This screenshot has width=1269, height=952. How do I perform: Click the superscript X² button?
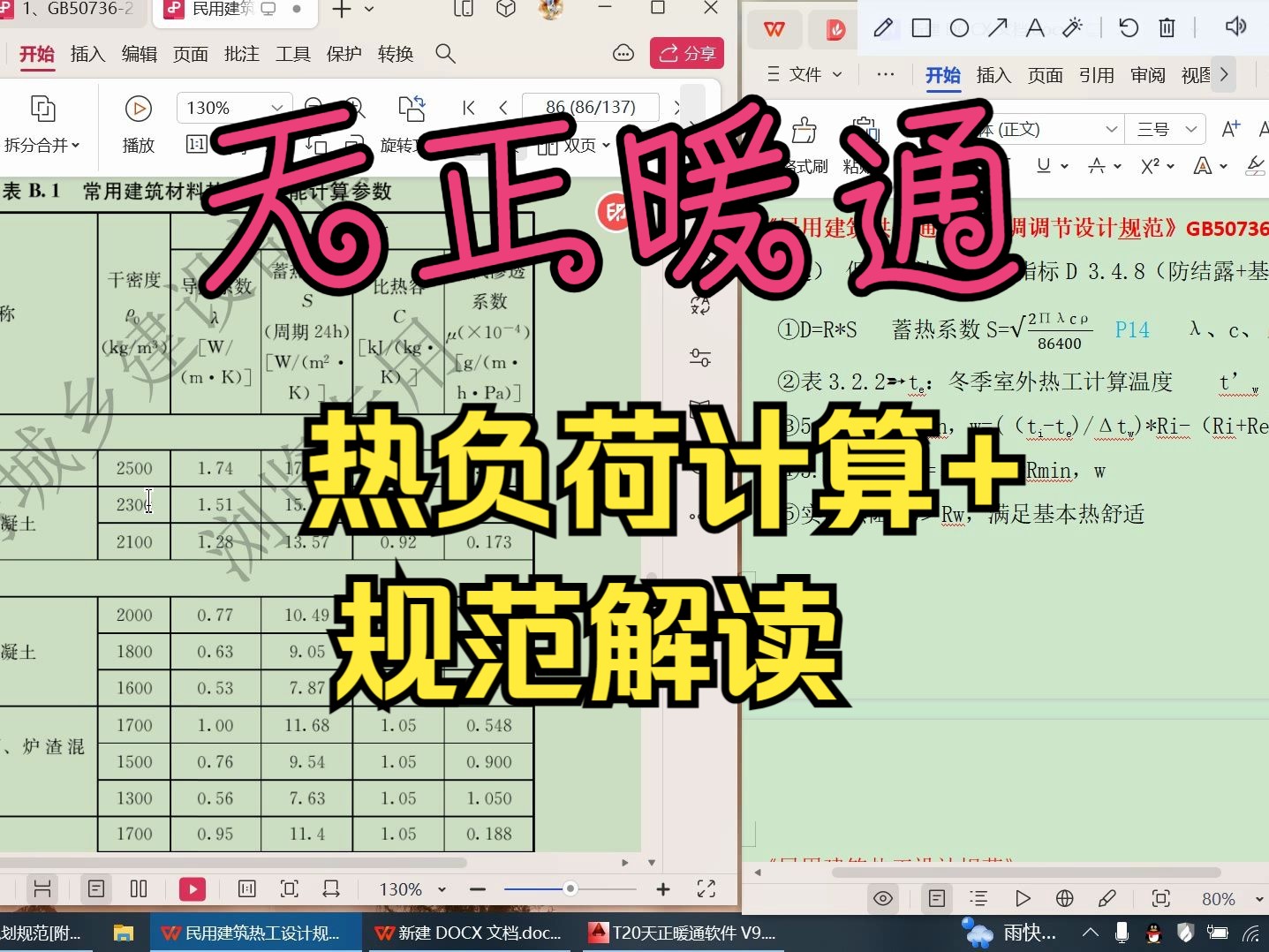pyautogui.click(x=1150, y=166)
